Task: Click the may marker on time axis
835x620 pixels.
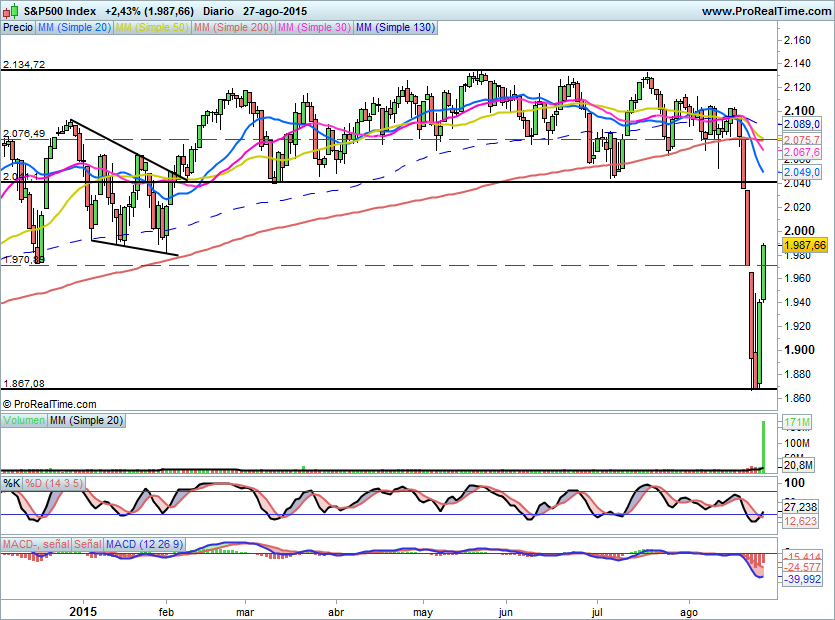Action: tap(423, 613)
